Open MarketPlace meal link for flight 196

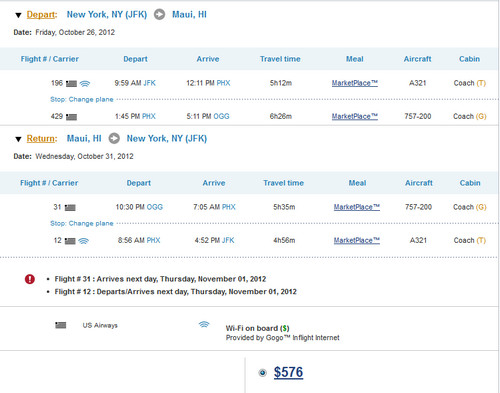[355, 83]
